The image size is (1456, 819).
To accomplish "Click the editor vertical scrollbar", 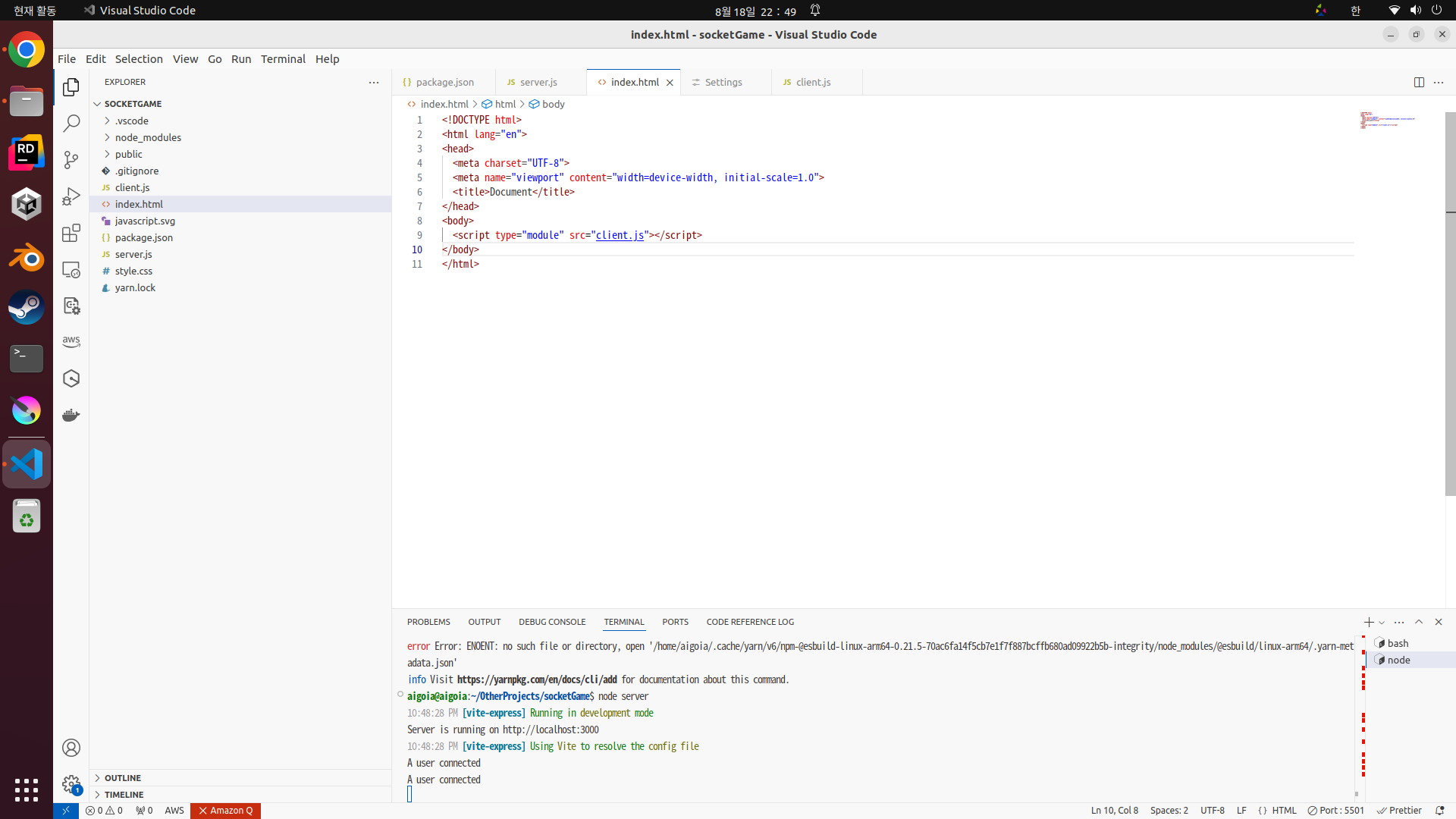I will click(x=1450, y=303).
